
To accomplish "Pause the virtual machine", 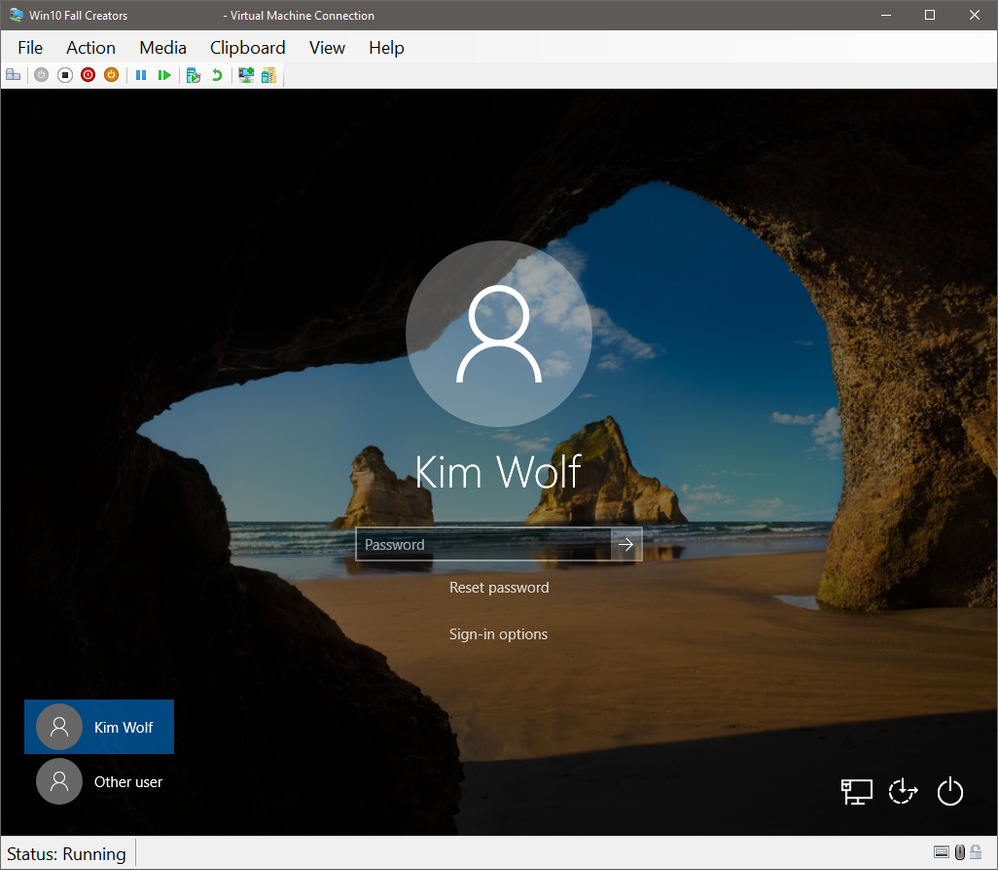I will (x=141, y=75).
